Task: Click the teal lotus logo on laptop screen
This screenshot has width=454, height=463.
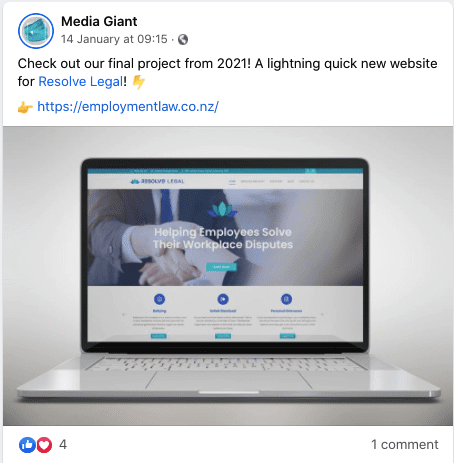Action: click(x=222, y=209)
